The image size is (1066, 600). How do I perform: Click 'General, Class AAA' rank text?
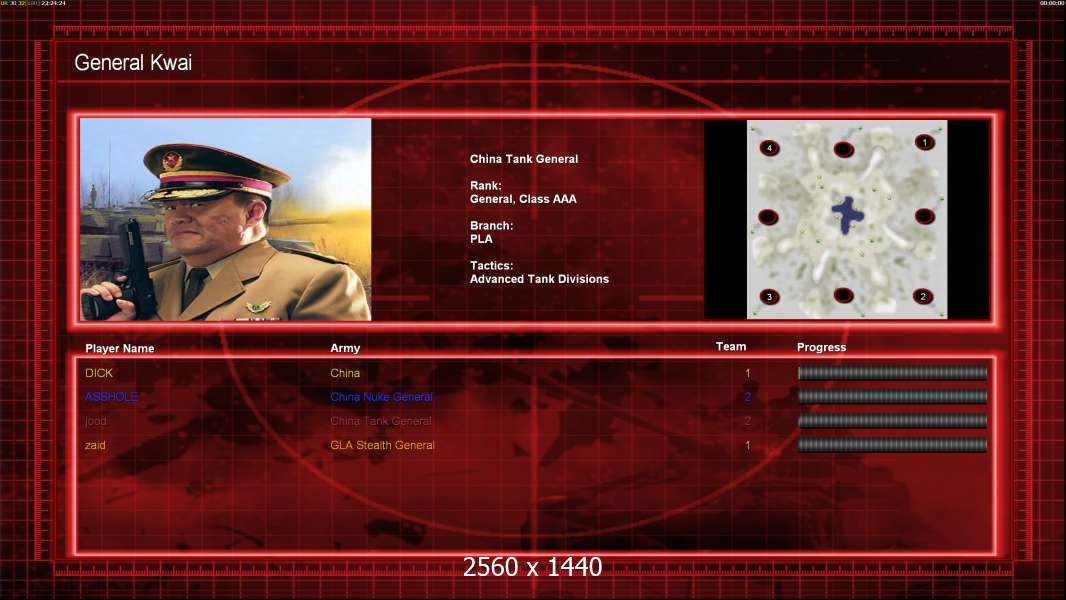[523, 199]
